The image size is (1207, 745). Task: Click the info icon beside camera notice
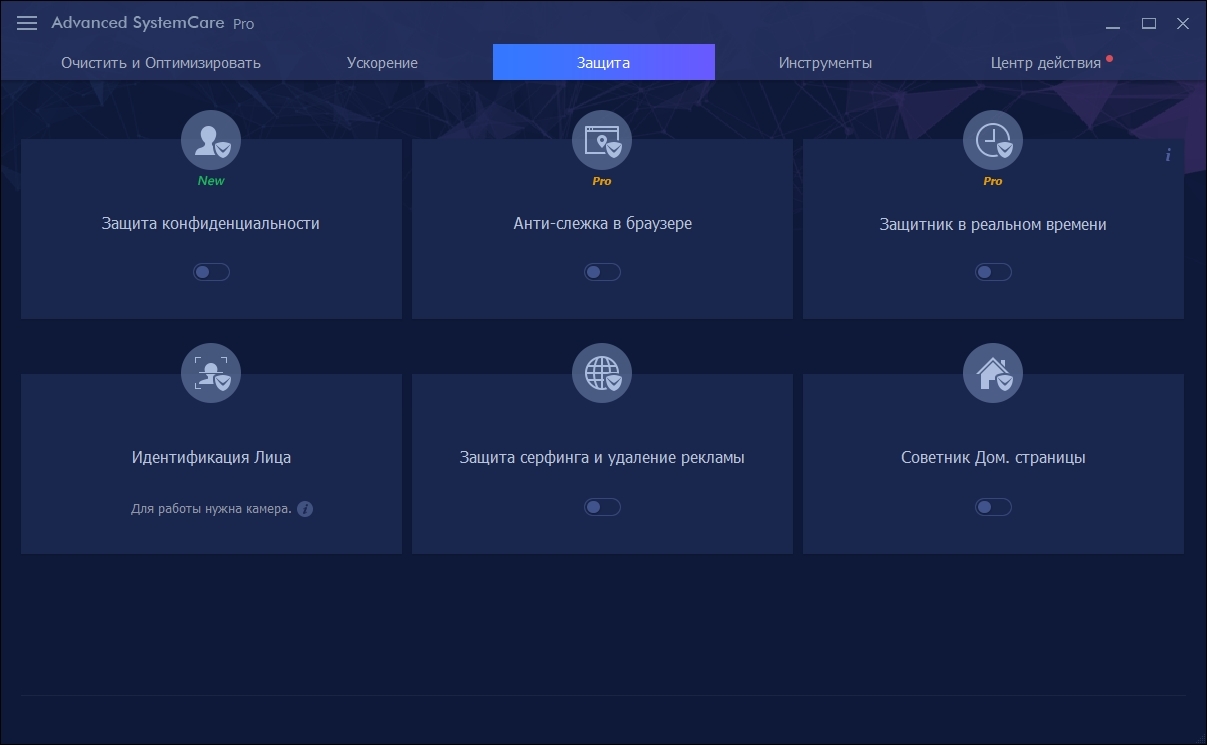[x=305, y=509]
